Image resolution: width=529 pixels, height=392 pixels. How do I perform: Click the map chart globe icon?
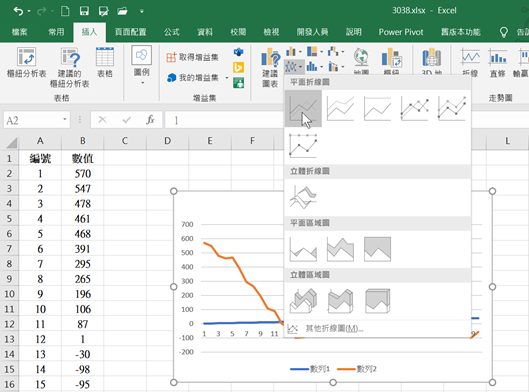click(x=361, y=57)
